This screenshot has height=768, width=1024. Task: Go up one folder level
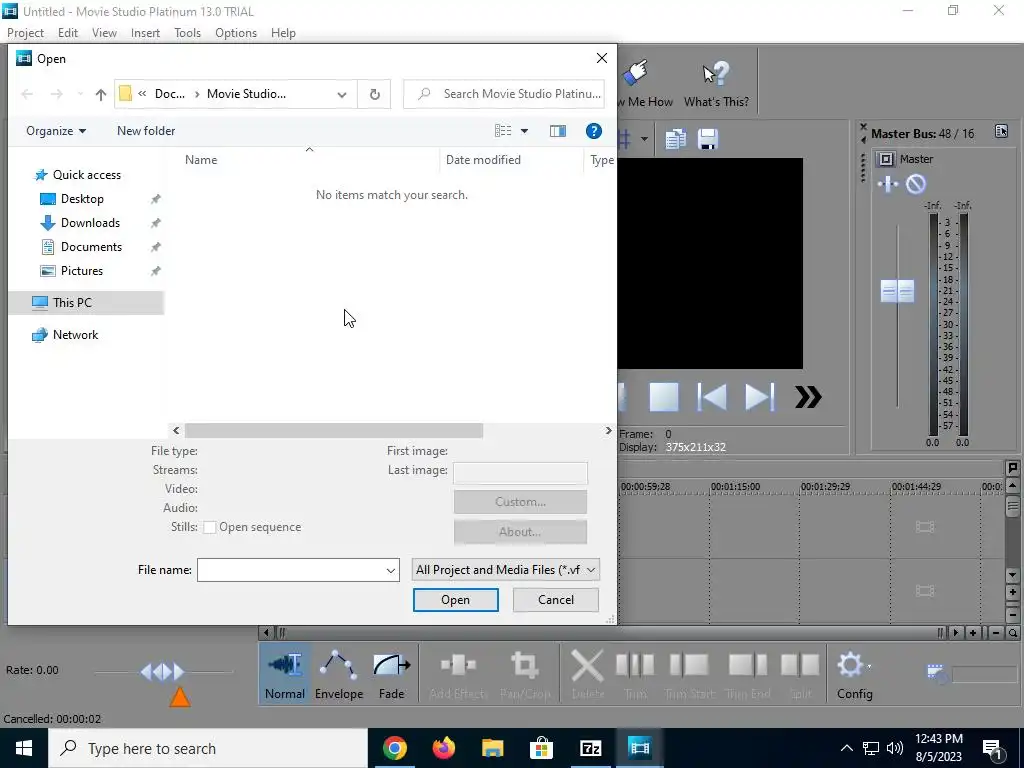[x=101, y=94]
